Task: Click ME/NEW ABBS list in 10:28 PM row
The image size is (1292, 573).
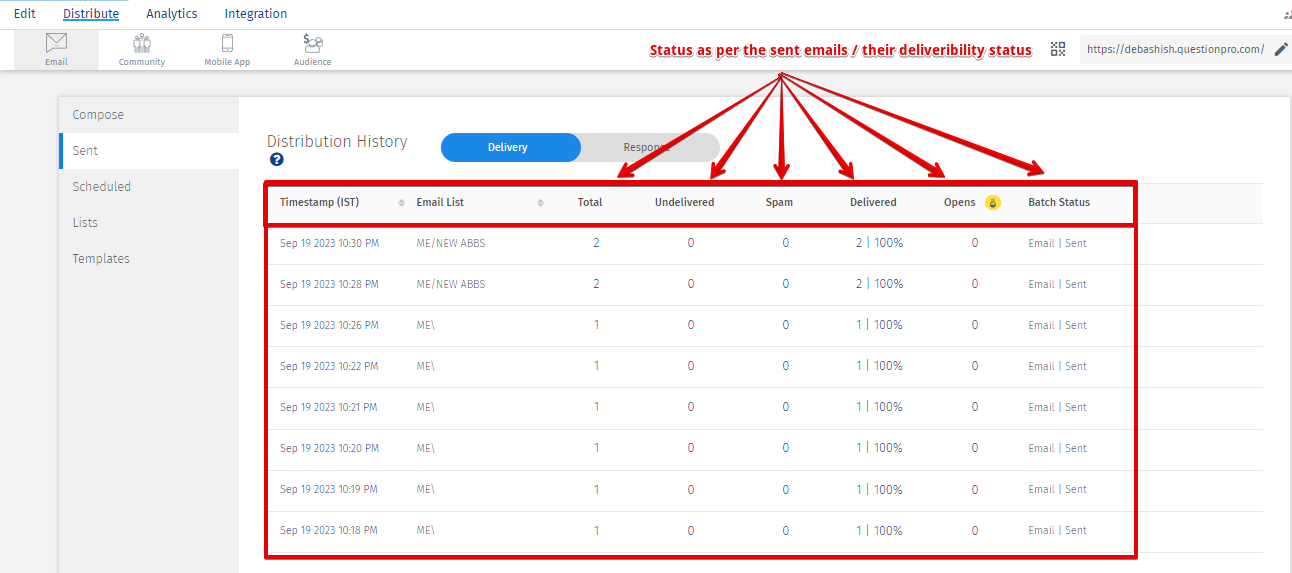Action: click(450, 284)
